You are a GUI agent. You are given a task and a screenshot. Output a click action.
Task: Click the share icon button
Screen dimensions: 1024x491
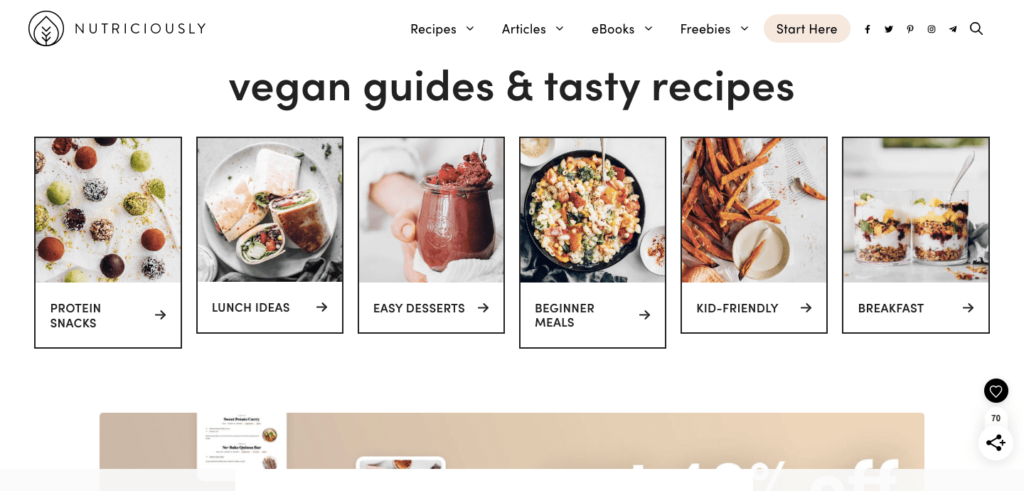995,443
